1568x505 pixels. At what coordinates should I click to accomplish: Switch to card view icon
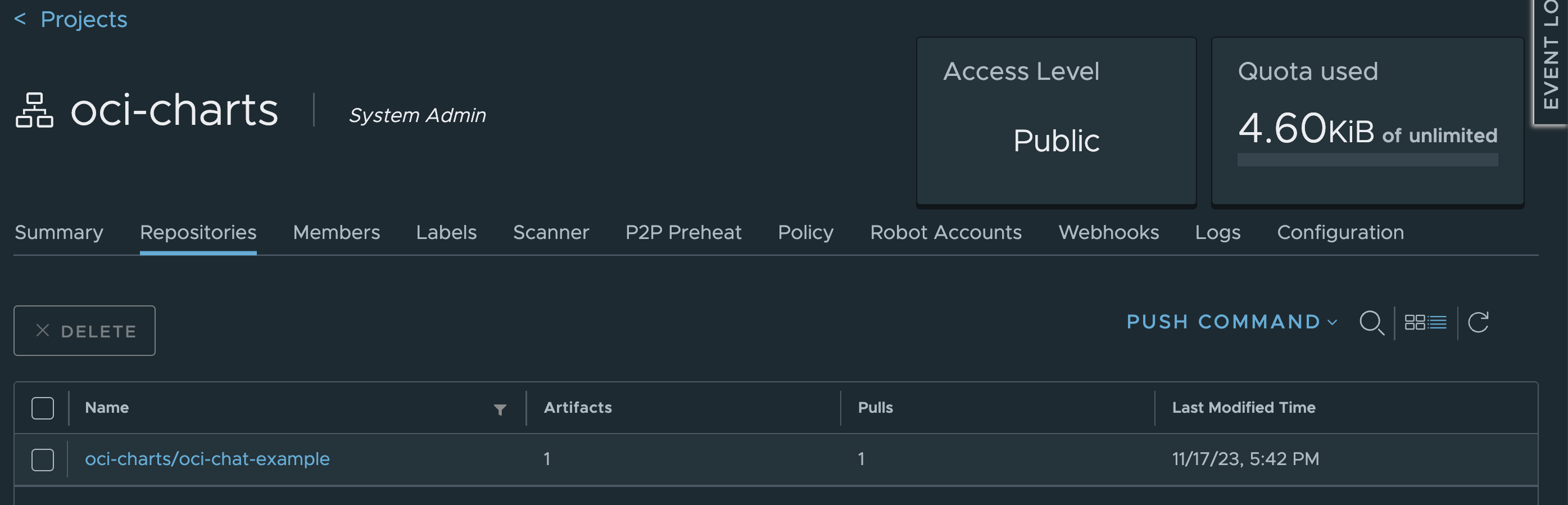1414,322
